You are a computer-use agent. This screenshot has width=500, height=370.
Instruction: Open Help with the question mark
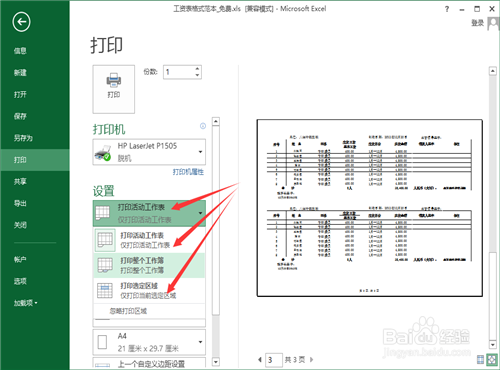point(447,9)
